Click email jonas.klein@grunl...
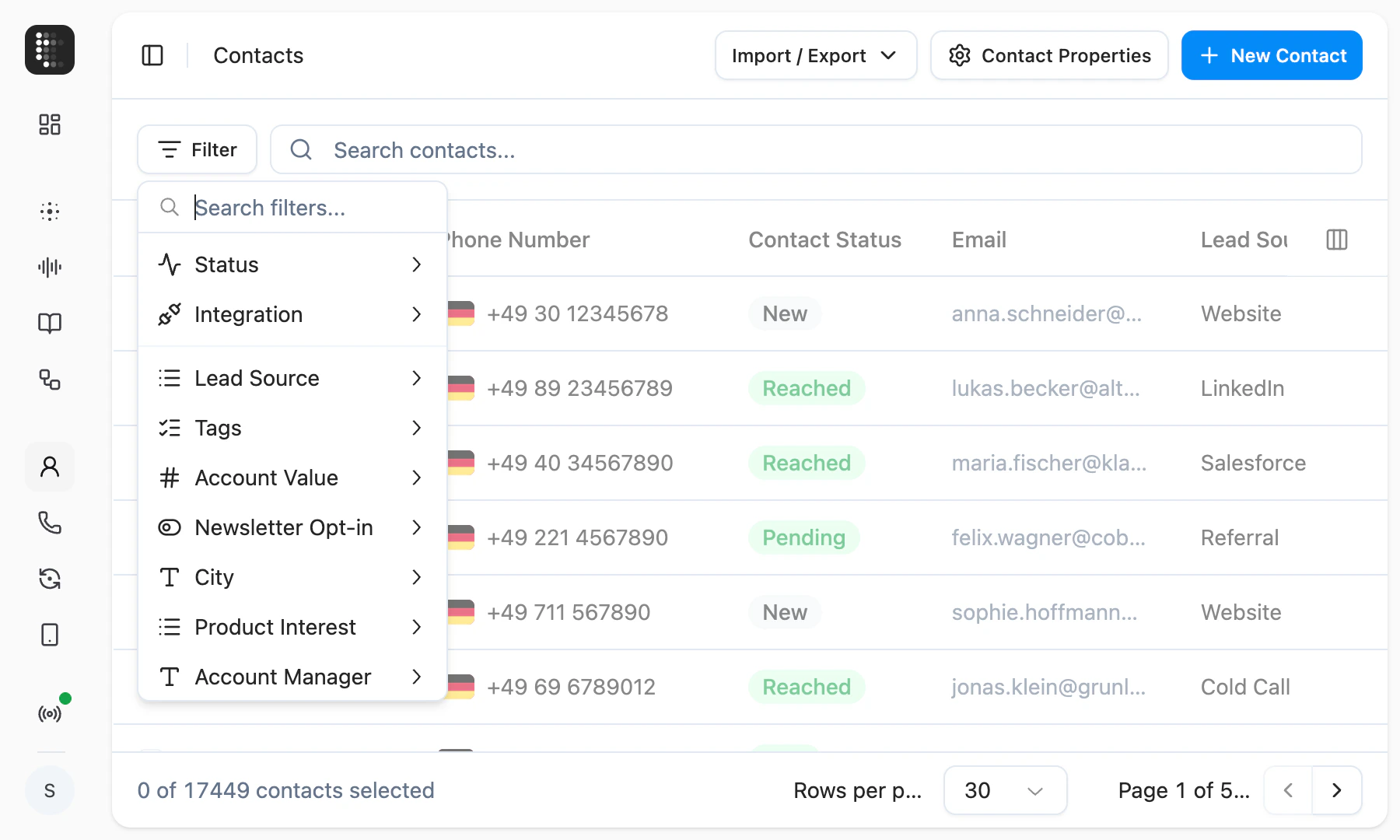 coord(1048,687)
